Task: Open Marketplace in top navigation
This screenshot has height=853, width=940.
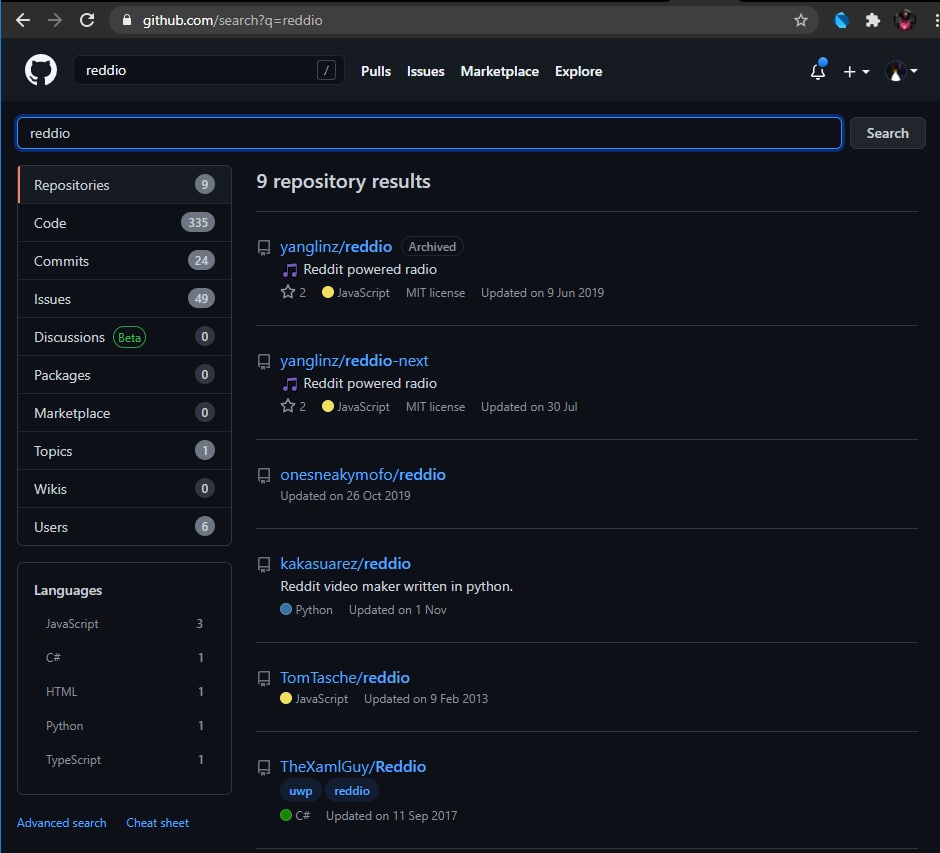Action: coord(499,71)
